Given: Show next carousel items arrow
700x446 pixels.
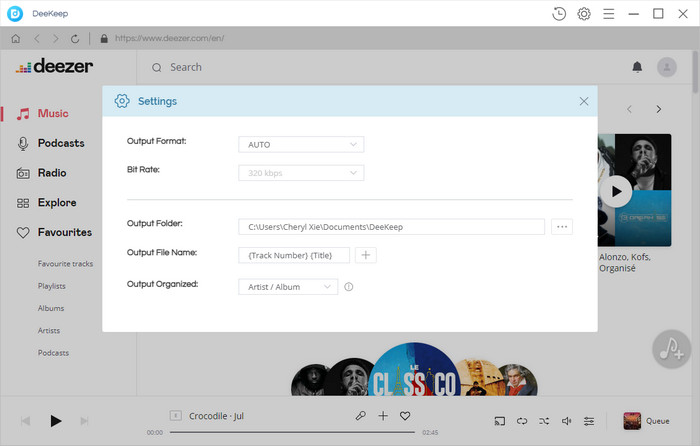Looking at the screenshot, I should pos(658,109).
